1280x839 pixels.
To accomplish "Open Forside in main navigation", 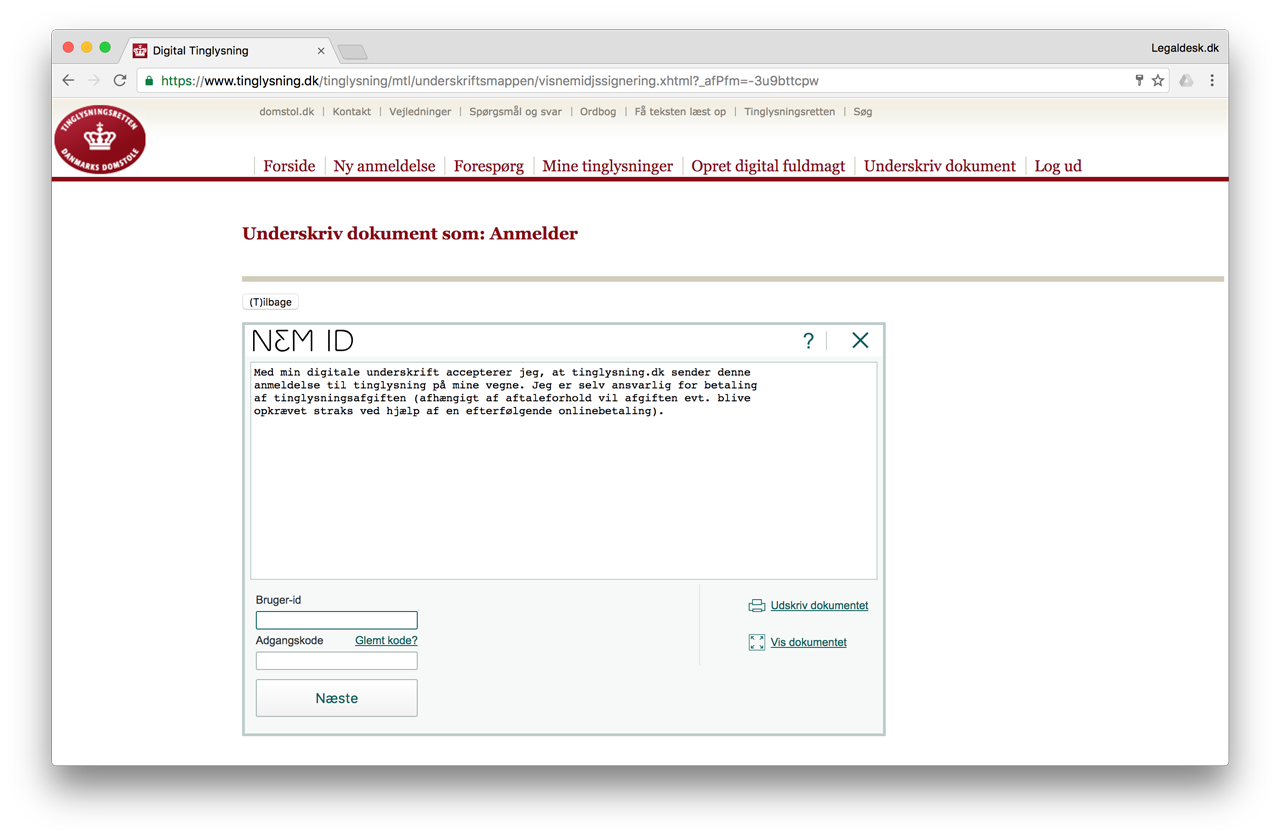I will (289, 166).
